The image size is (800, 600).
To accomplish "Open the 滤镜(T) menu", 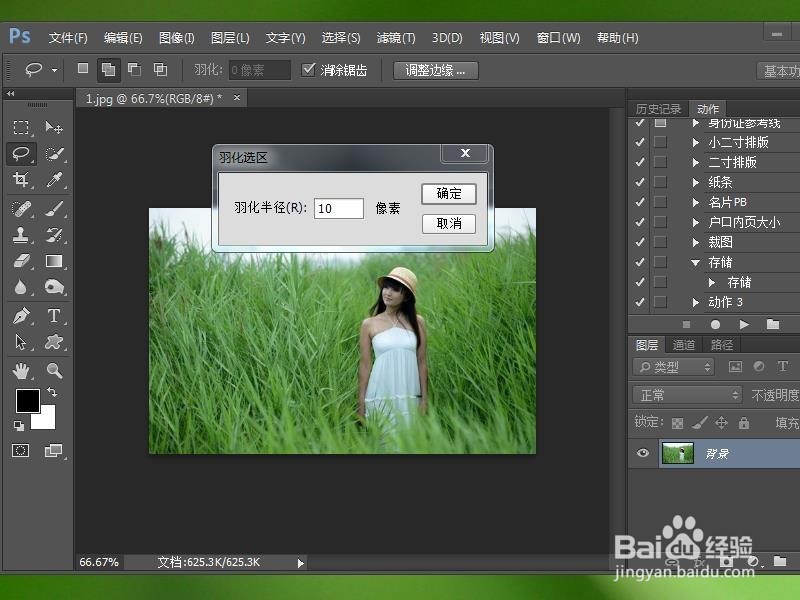I will 395,38.
